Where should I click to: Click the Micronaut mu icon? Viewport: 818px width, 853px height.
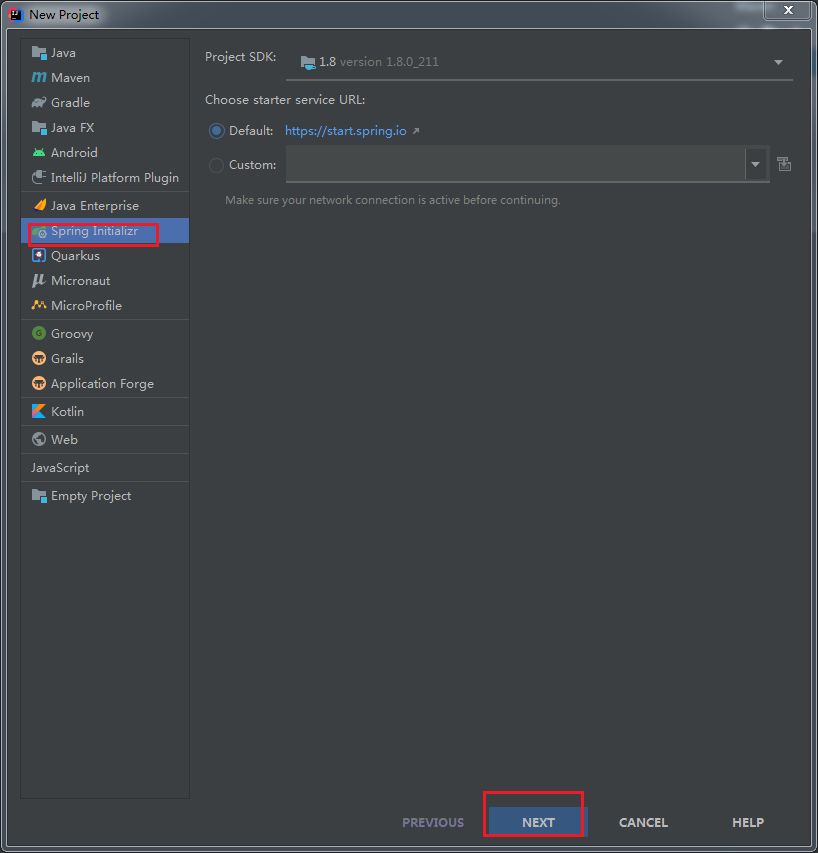click(x=39, y=281)
